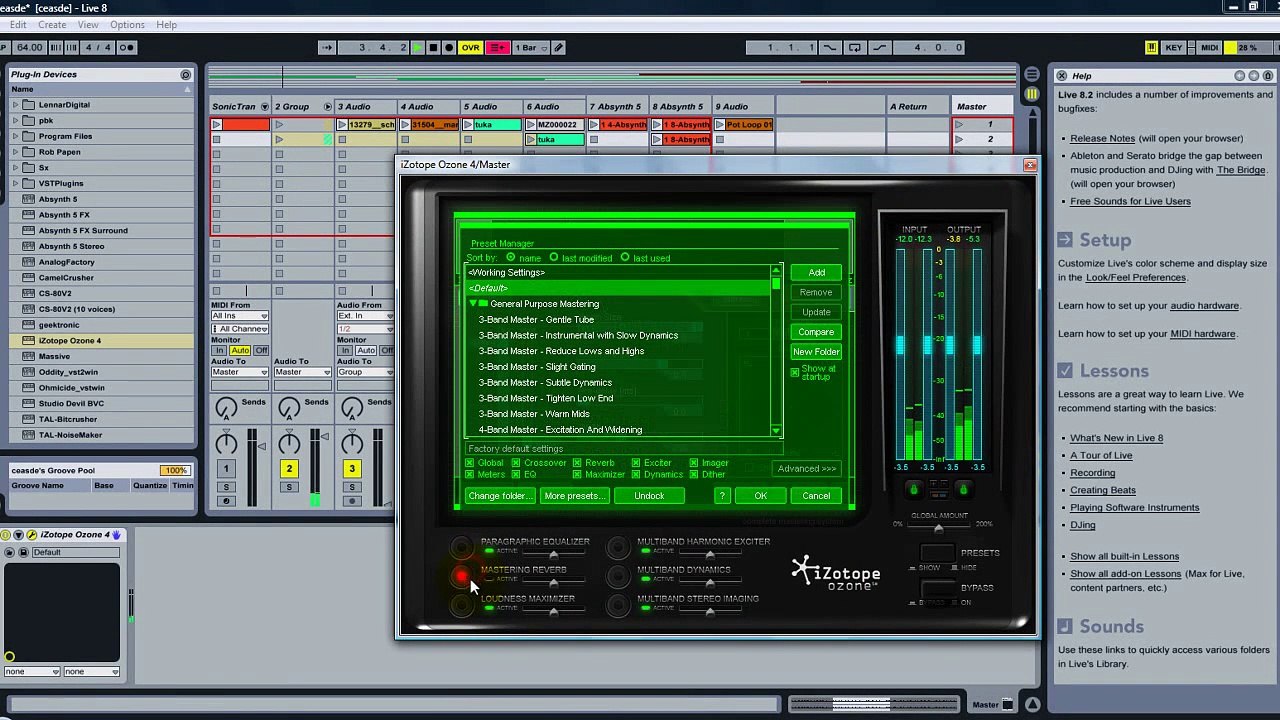1280x720 pixels.
Task: Toggle the computer MIDI keyboard icon
Action: [x=1151, y=47]
